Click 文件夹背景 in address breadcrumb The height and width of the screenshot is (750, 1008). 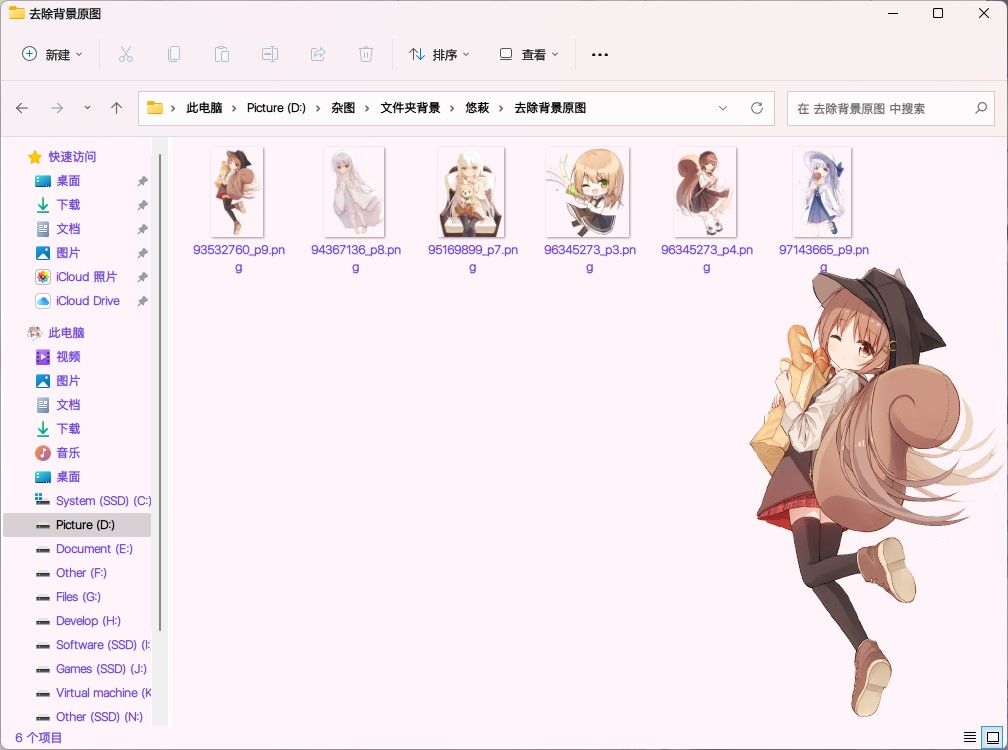click(x=410, y=108)
